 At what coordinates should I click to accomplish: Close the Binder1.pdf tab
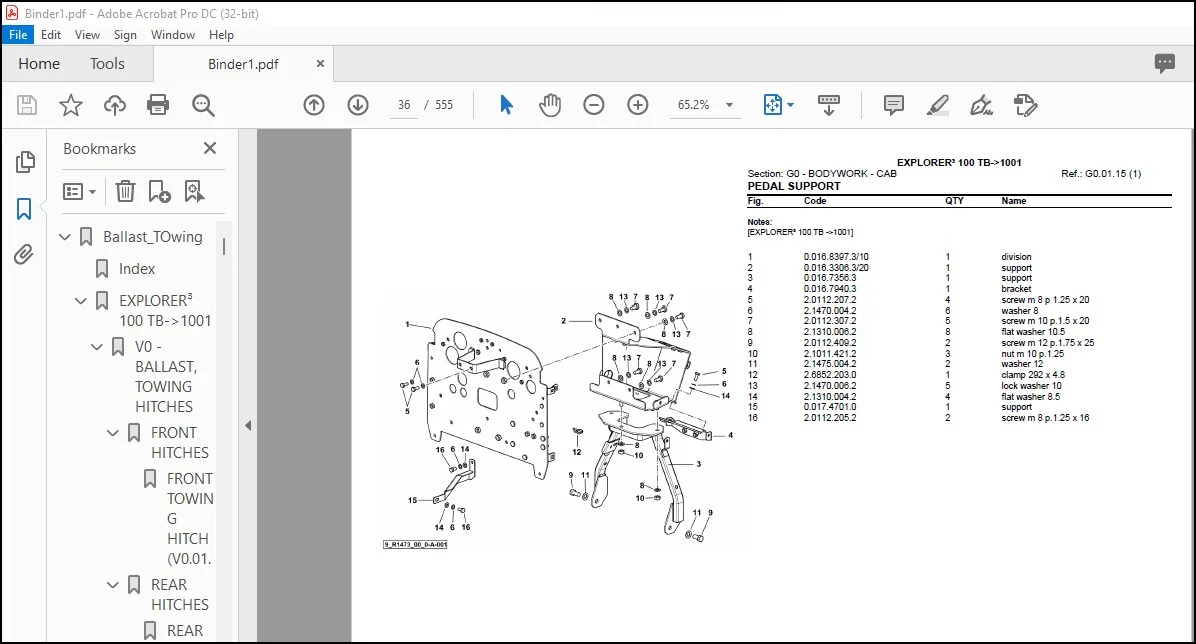coord(320,63)
